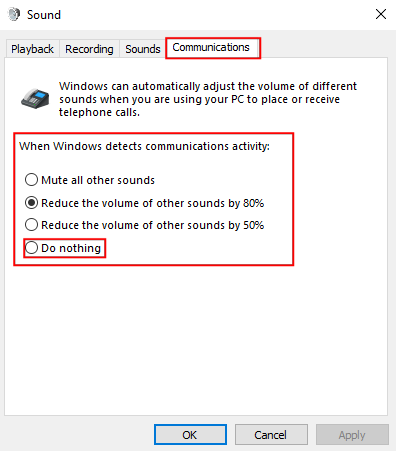Choose the Mute all other sounds circle
This screenshot has height=451, width=396.
pyautogui.click(x=31, y=180)
